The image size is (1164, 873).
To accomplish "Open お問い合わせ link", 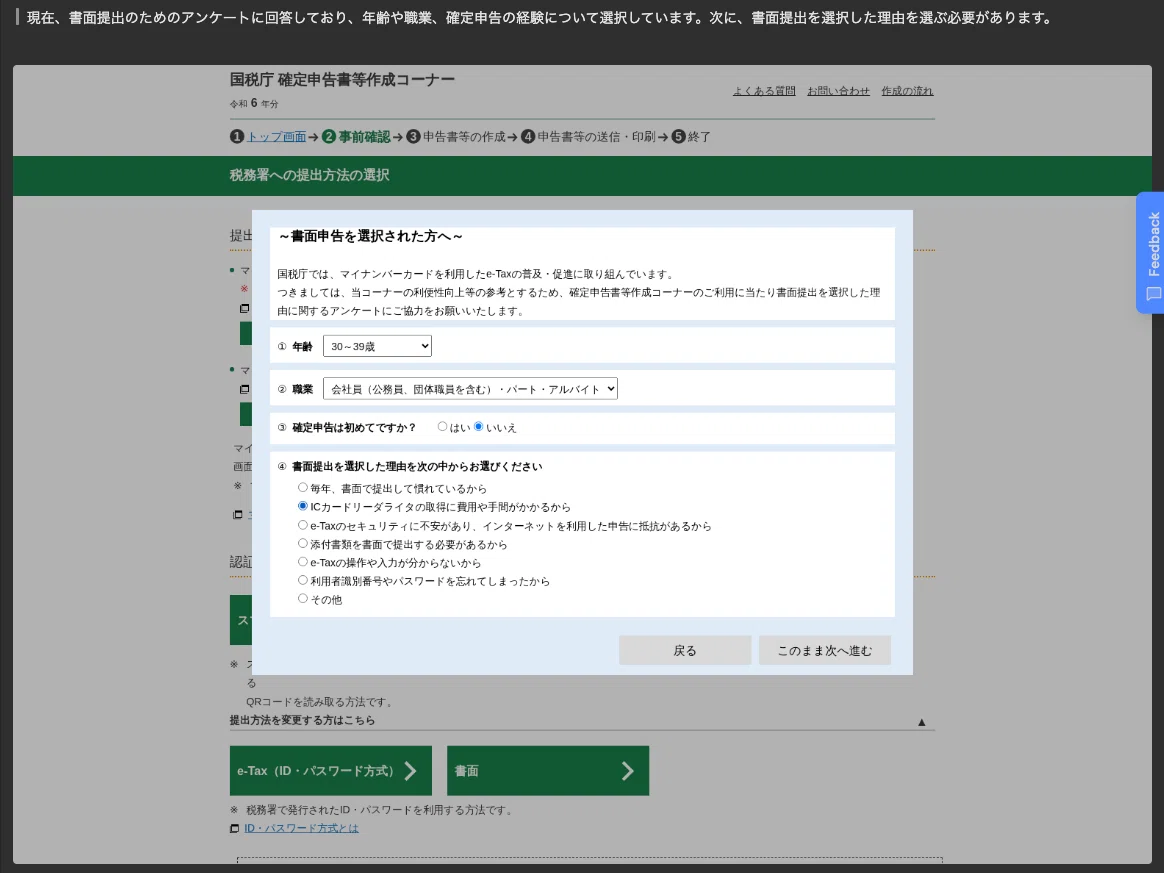I will [838, 91].
